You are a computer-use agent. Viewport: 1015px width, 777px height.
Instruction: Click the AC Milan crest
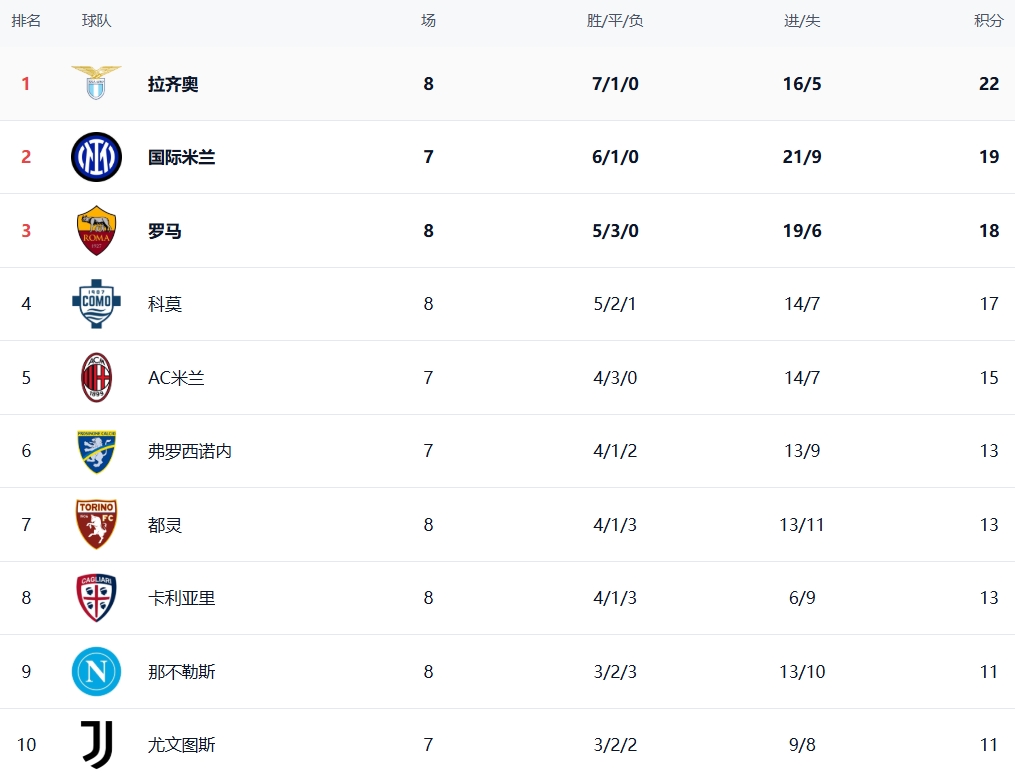96,377
